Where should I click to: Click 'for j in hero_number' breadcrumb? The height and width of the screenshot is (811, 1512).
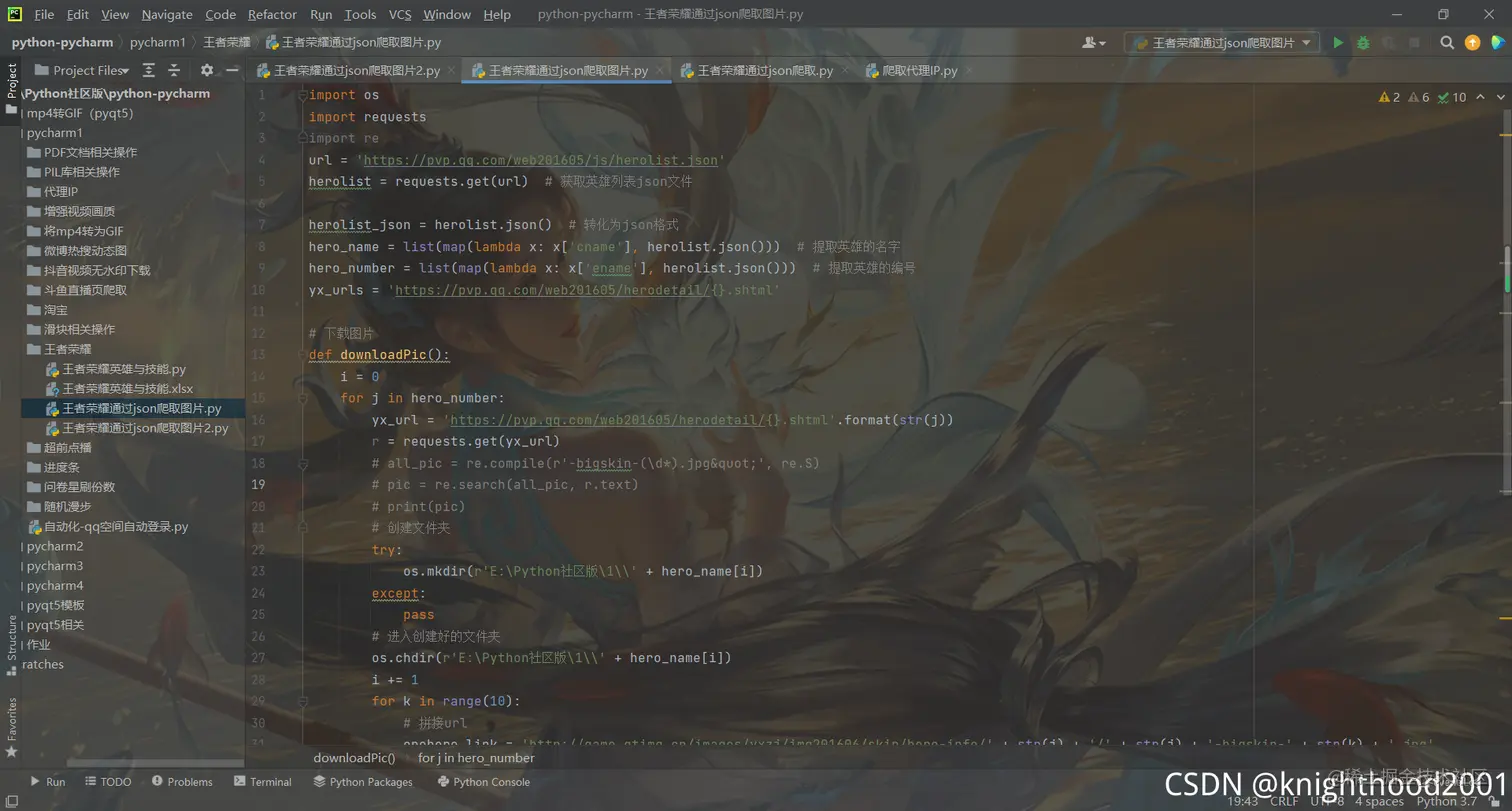(x=476, y=758)
